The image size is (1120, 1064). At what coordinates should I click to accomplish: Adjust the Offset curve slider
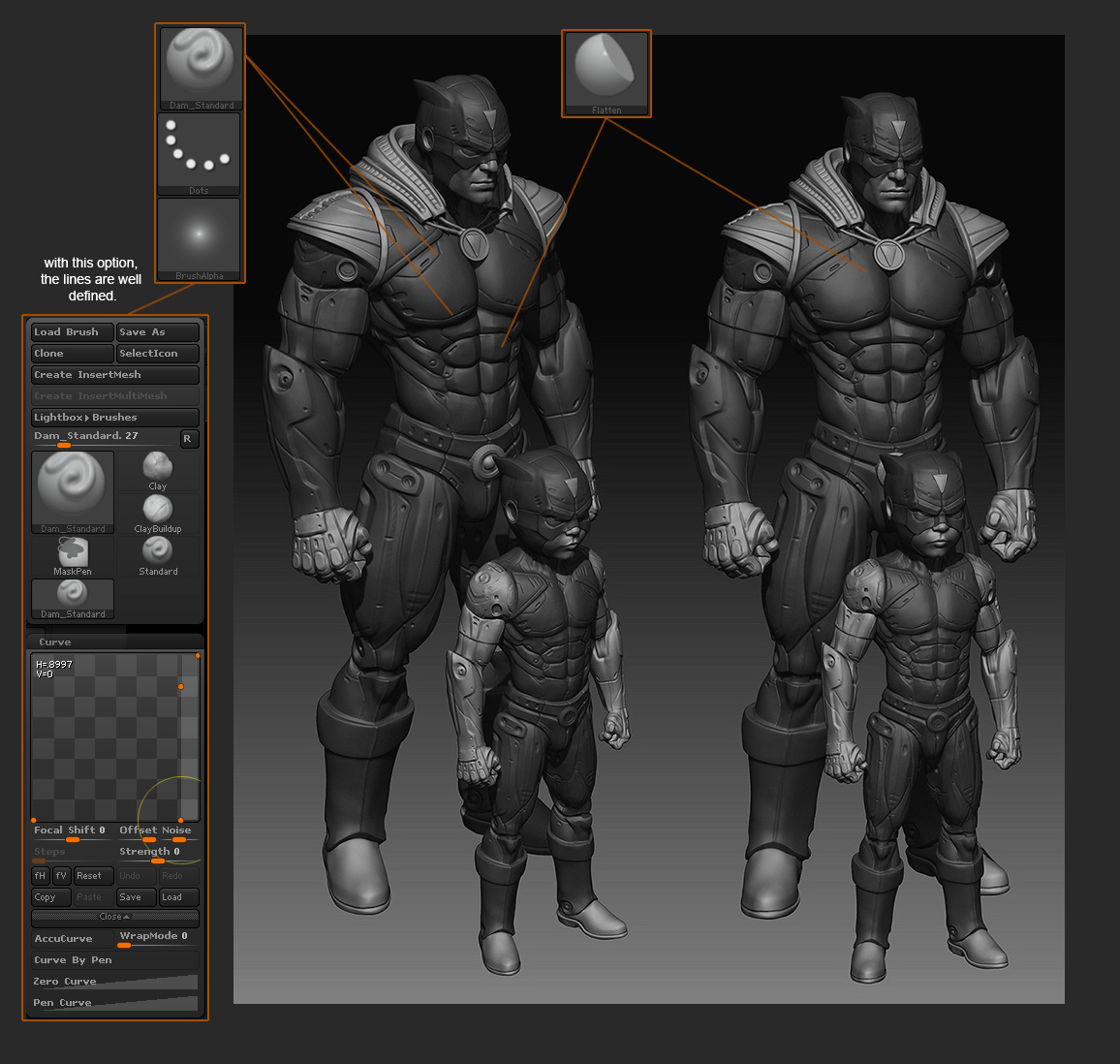pos(138,832)
